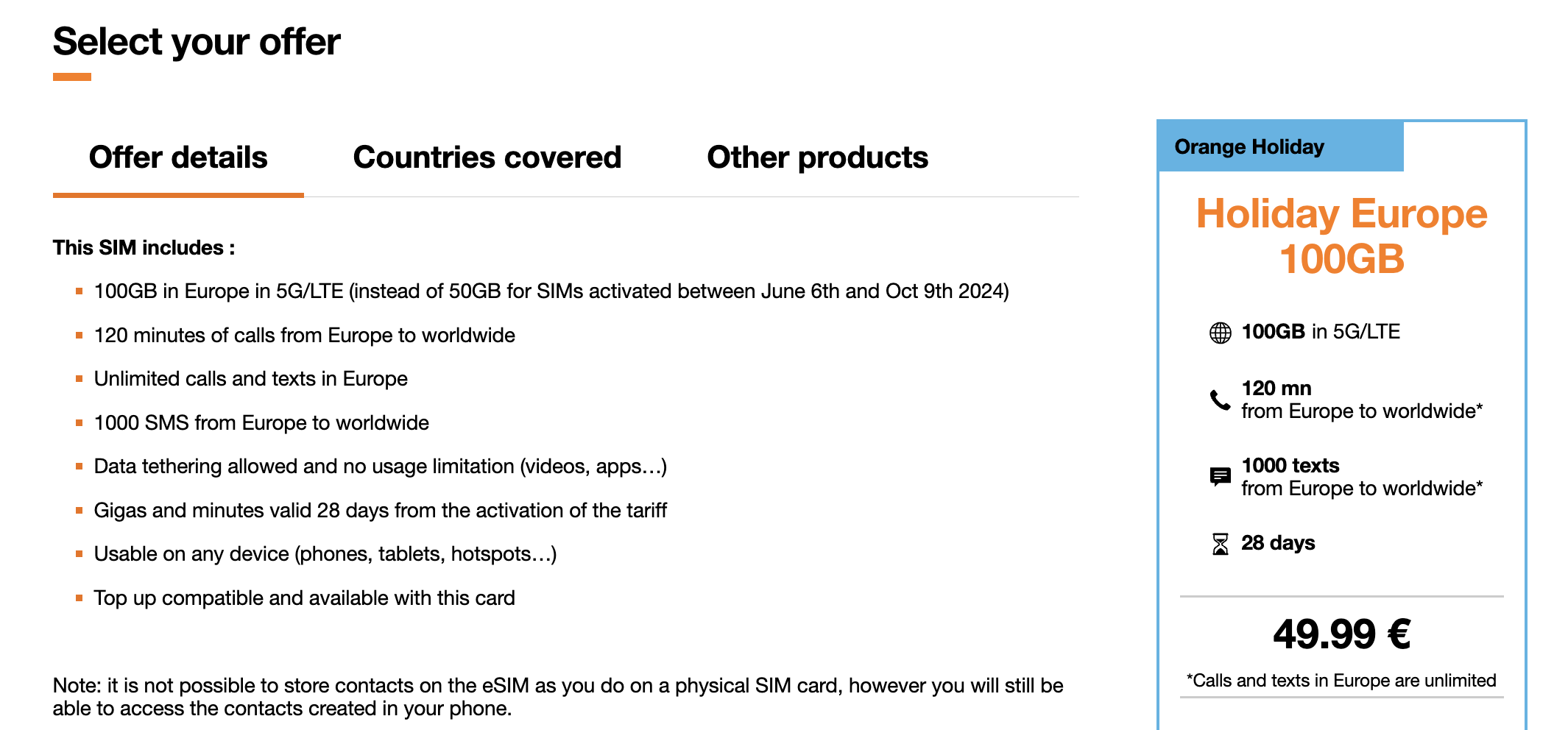This screenshot has height=730, width=1568.
Task: Click the This SIM includes heading
Action: pyautogui.click(x=144, y=248)
